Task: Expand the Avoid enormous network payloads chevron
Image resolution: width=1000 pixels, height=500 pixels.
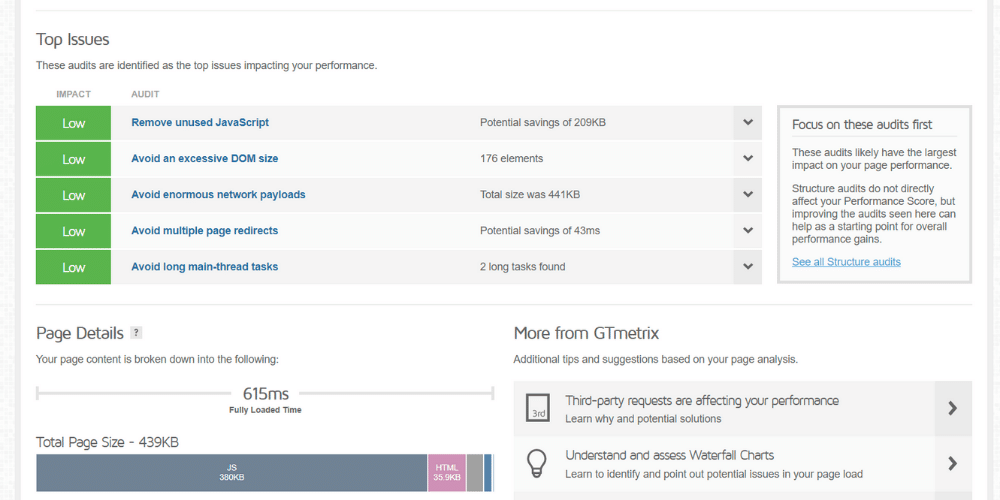Action: click(747, 195)
